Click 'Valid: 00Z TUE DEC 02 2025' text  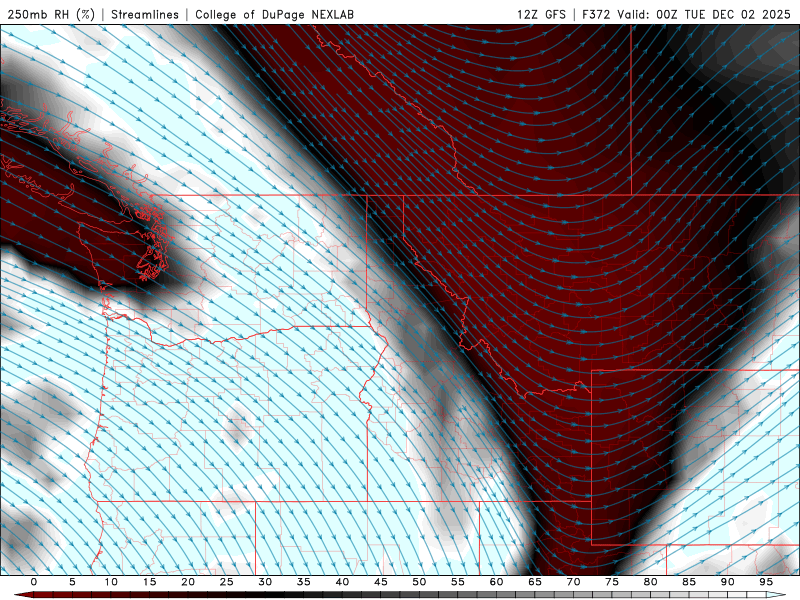(x=704, y=14)
